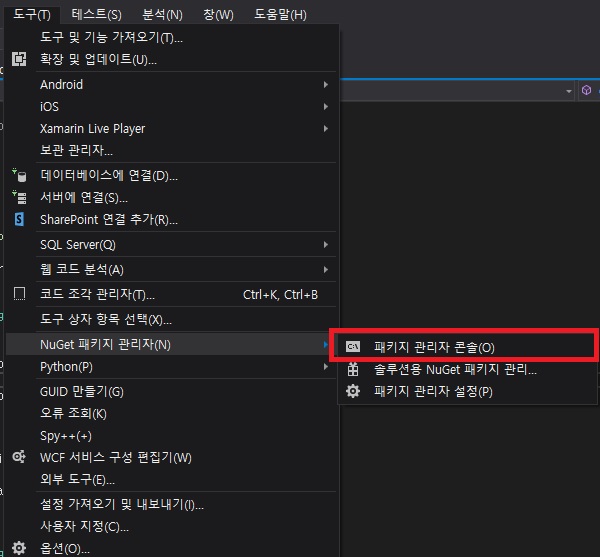This screenshot has width=600, height=557.
Task: Launch Spy++(+)
Action: tap(66, 435)
